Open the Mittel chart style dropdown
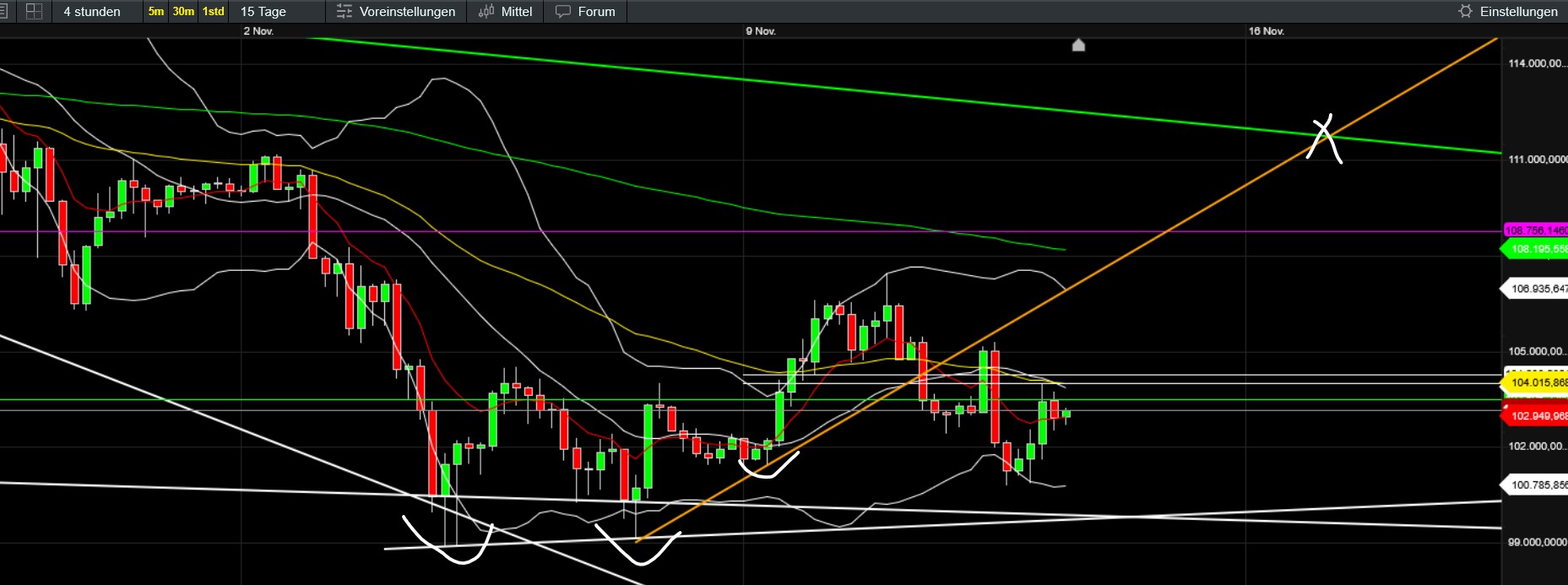1568x585 pixels. [516, 12]
